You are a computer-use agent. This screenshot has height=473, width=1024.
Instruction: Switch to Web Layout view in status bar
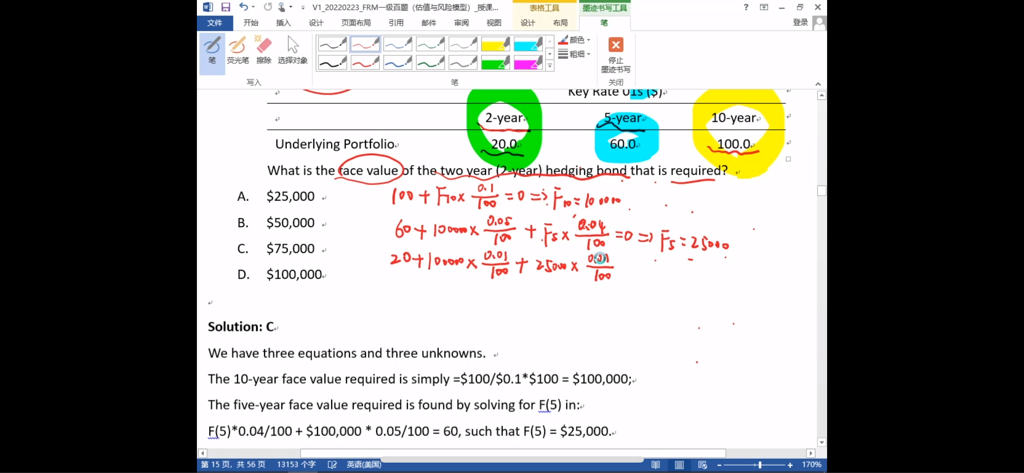(705, 465)
